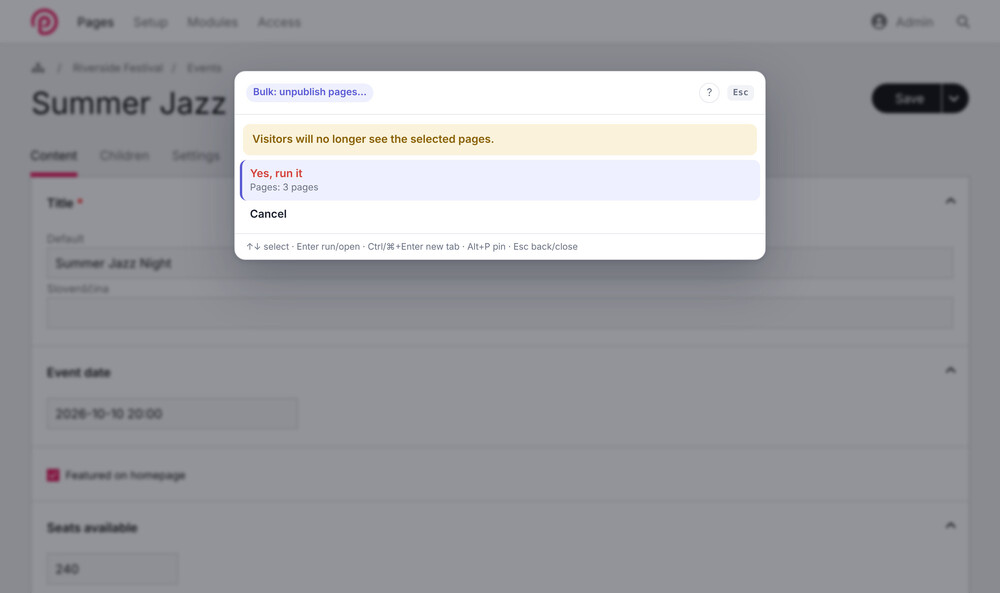Click the Bulk: unpublish pages chip

click(x=310, y=92)
